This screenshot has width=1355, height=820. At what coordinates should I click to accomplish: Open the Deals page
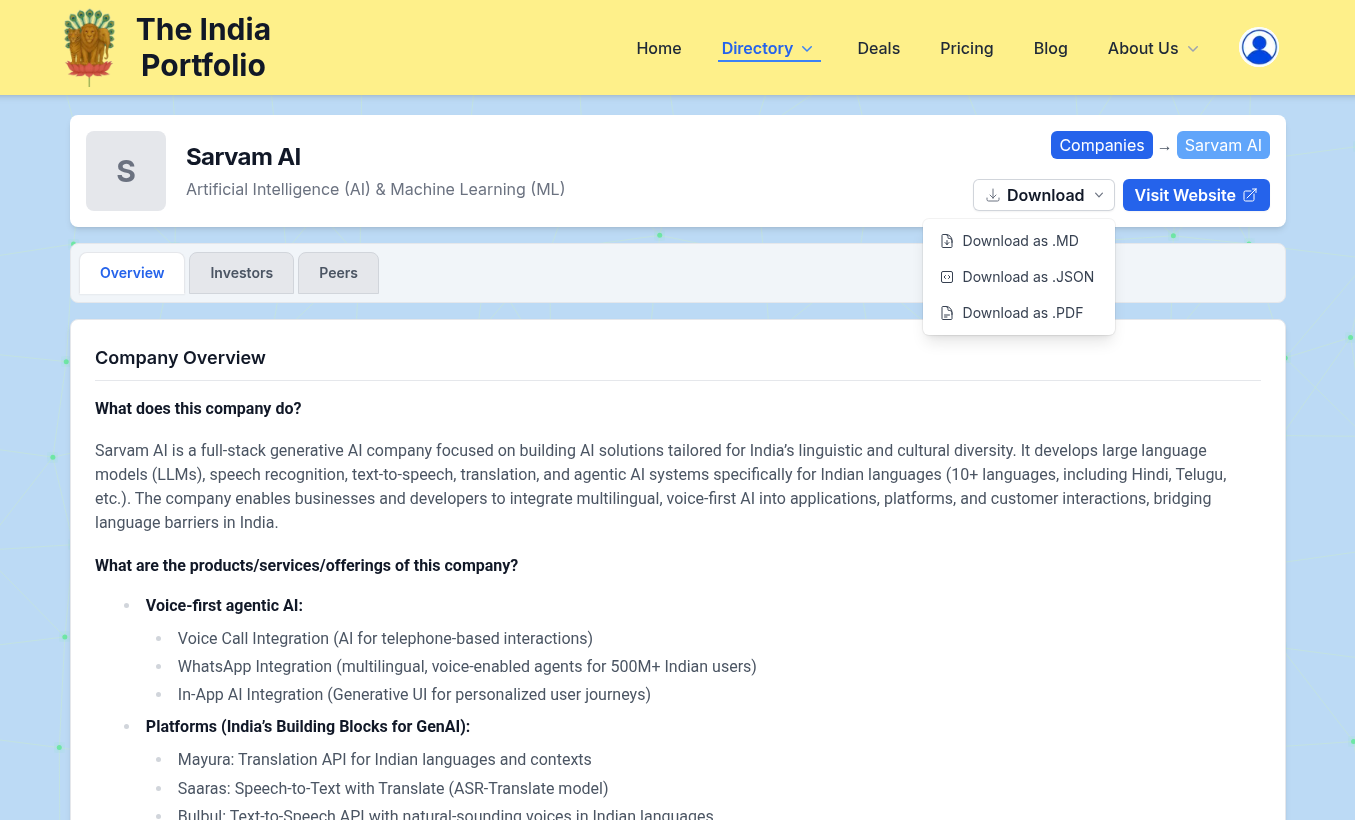(x=879, y=48)
